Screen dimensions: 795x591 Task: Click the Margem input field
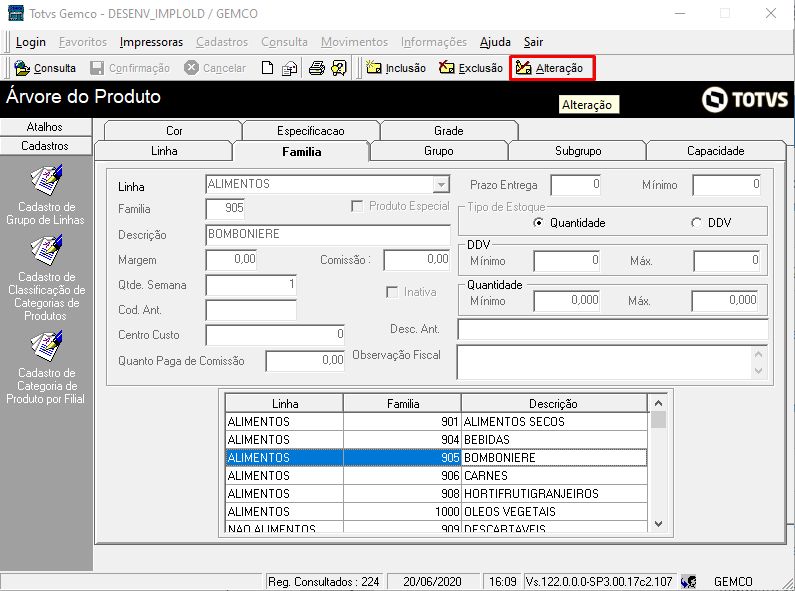(231, 260)
